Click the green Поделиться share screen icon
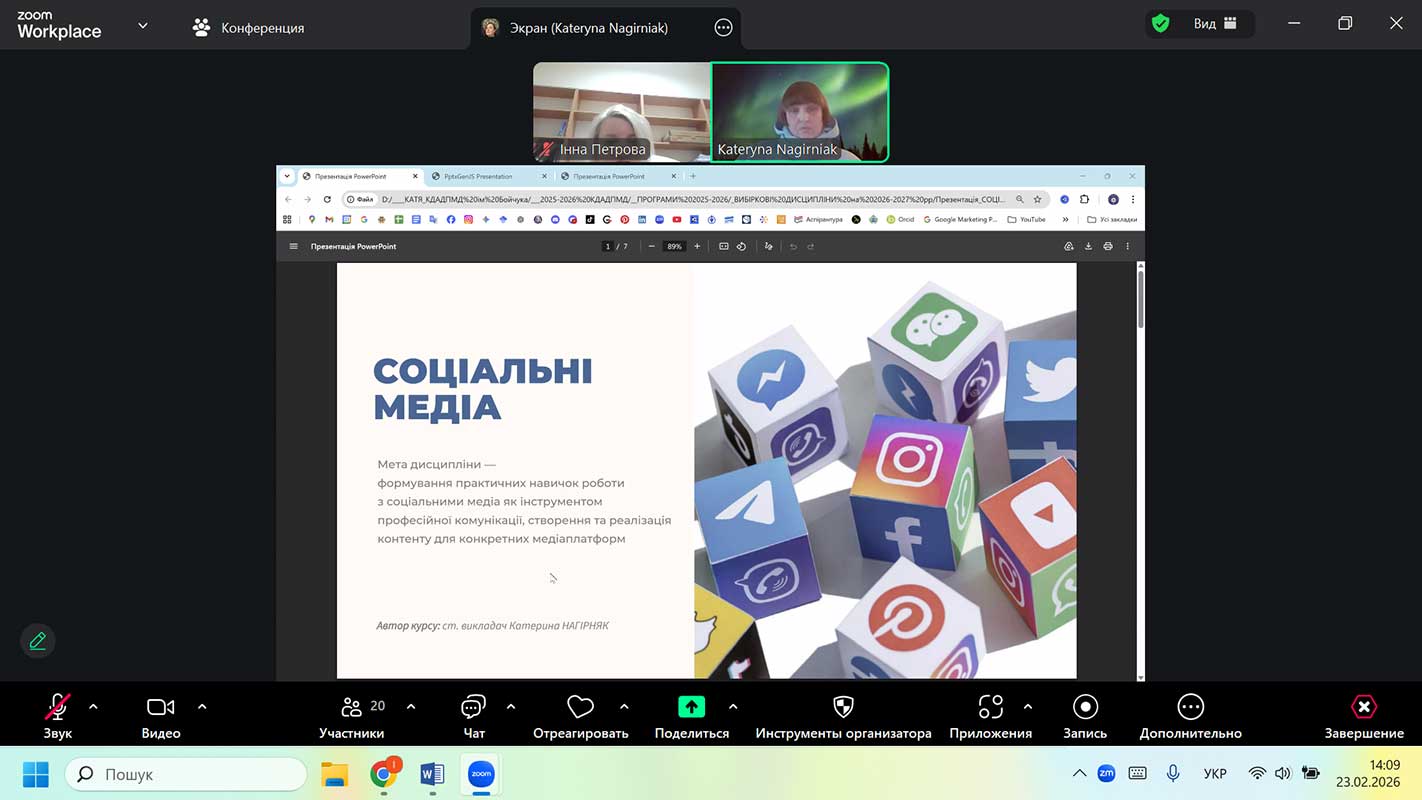Viewport: 1422px width, 800px height. [691, 707]
